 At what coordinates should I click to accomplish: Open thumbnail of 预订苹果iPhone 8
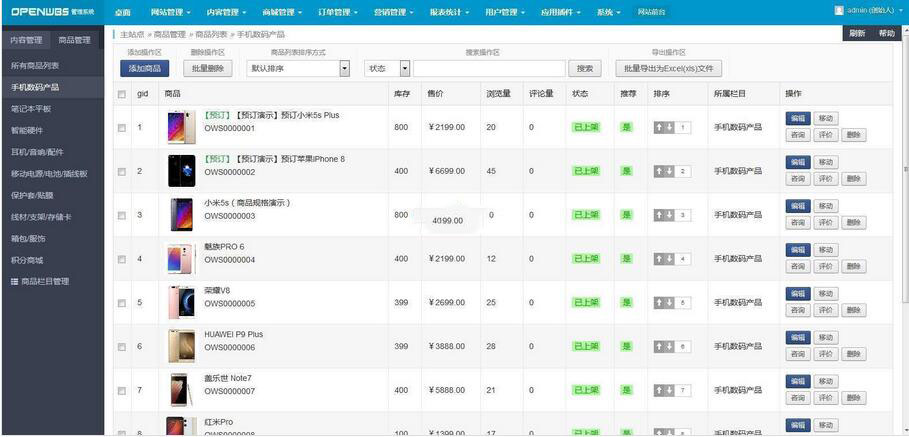[x=181, y=171]
